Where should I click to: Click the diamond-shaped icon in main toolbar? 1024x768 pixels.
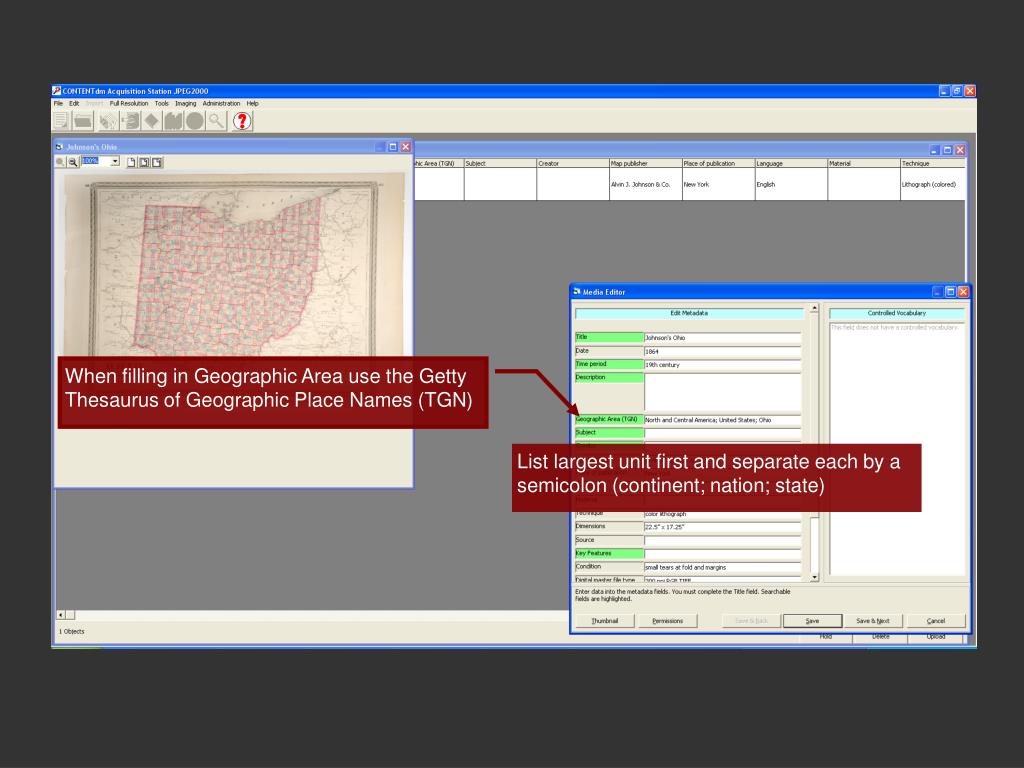coord(152,121)
